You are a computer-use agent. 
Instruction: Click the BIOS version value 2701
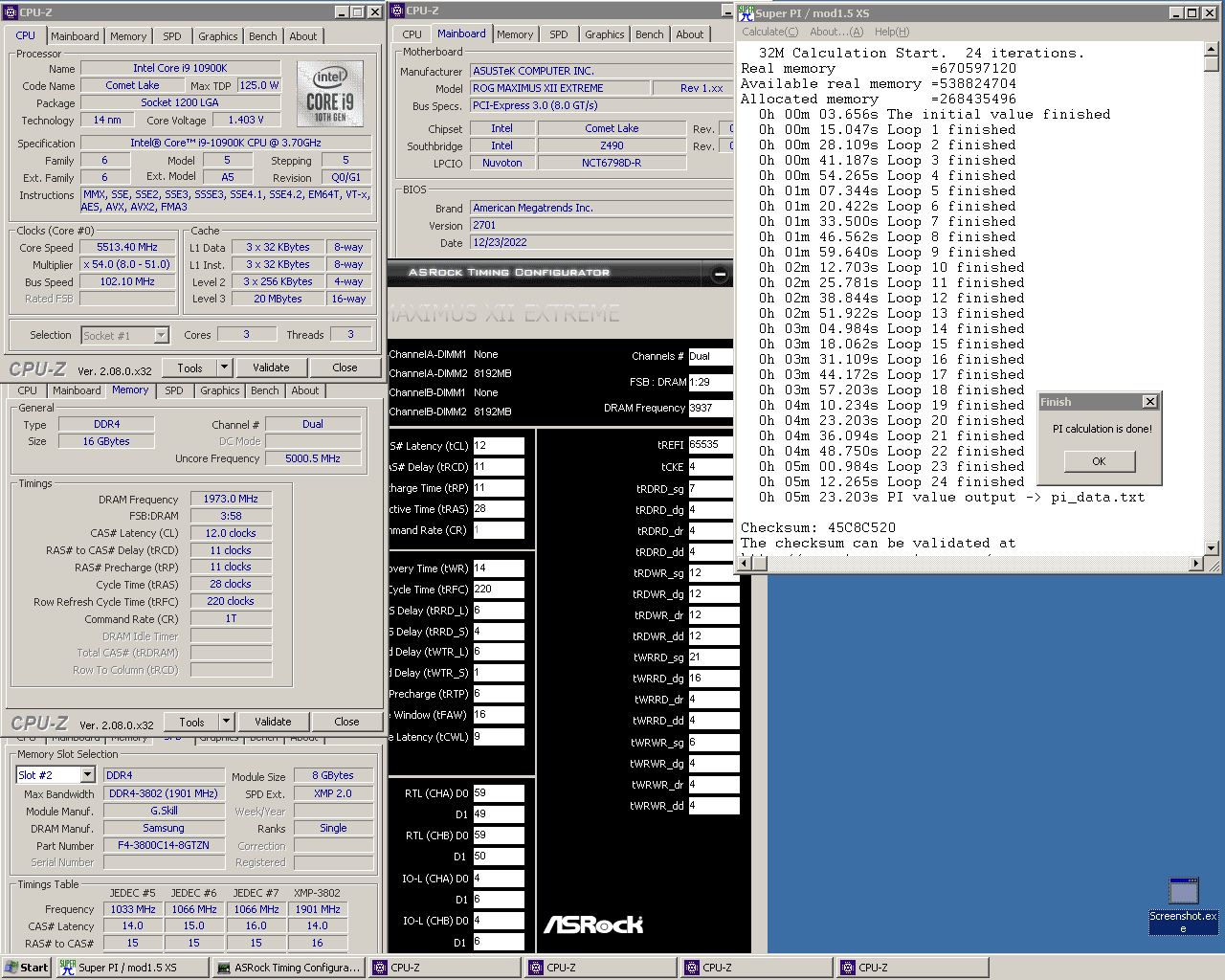tap(601, 225)
